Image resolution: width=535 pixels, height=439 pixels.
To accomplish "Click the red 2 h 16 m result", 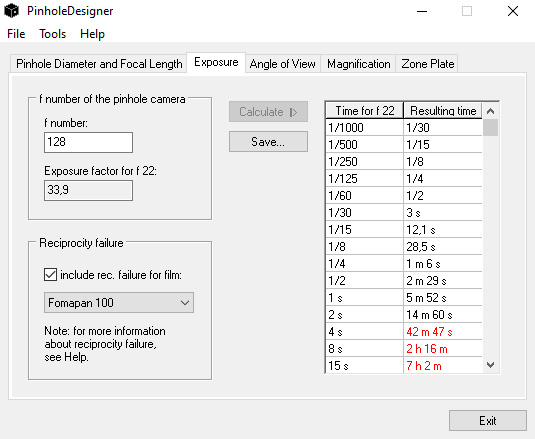I will pyautogui.click(x=443, y=349).
